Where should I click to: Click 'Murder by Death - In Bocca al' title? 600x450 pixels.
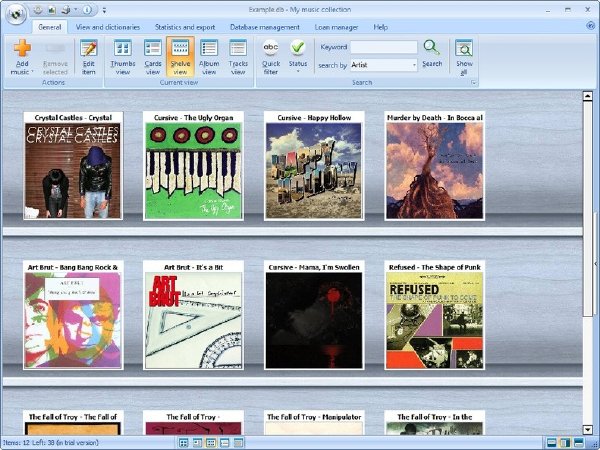tap(434, 118)
